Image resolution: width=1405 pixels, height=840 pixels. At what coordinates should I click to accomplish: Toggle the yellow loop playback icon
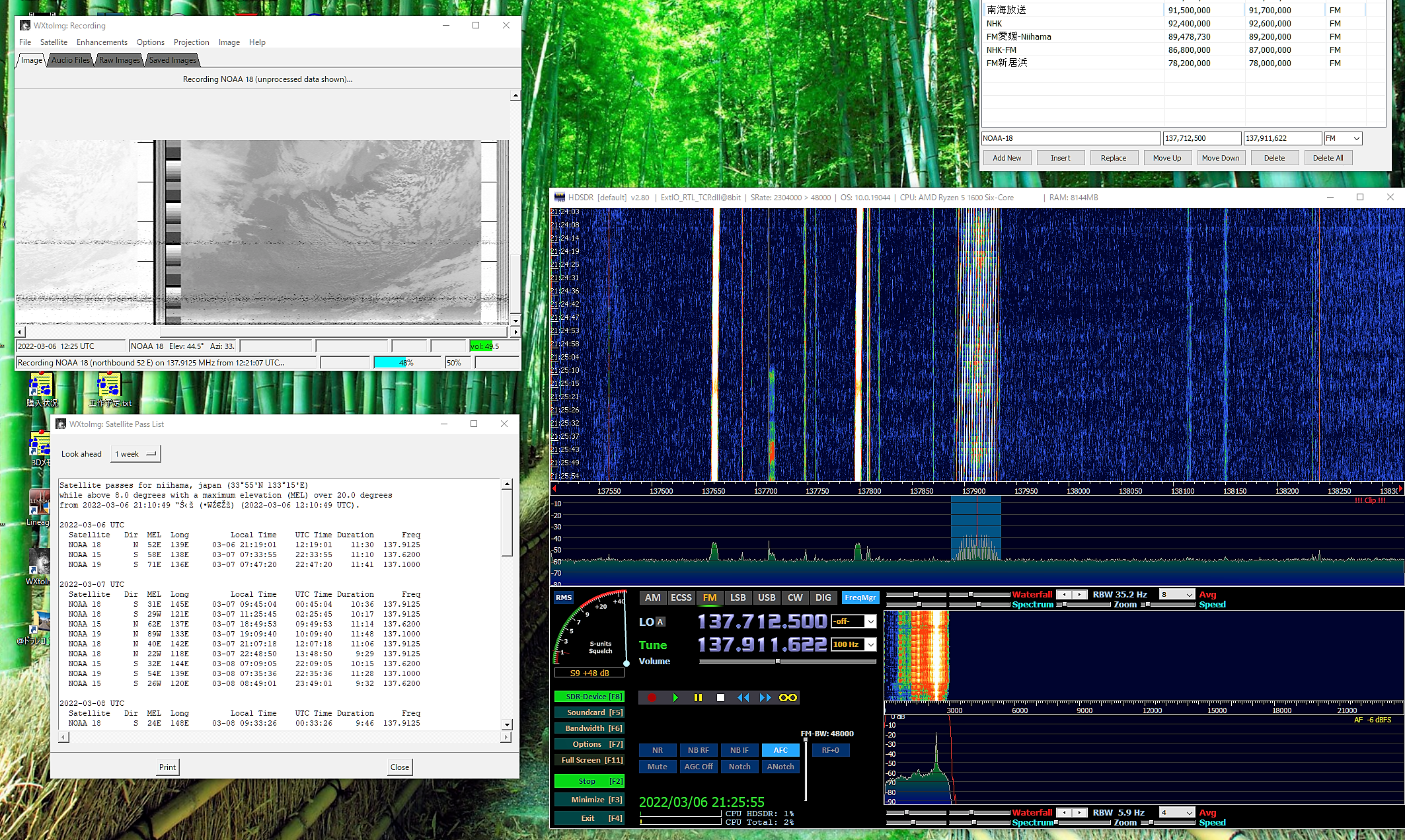point(788,697)
